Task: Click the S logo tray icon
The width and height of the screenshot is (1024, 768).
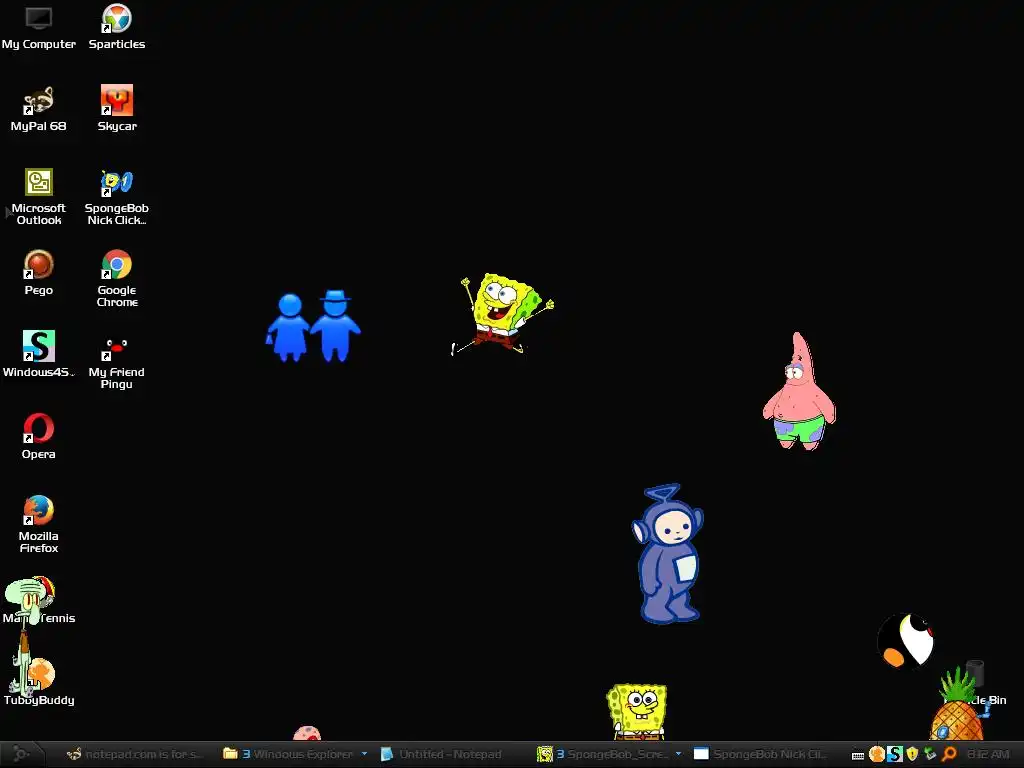Action: (895, 754)
